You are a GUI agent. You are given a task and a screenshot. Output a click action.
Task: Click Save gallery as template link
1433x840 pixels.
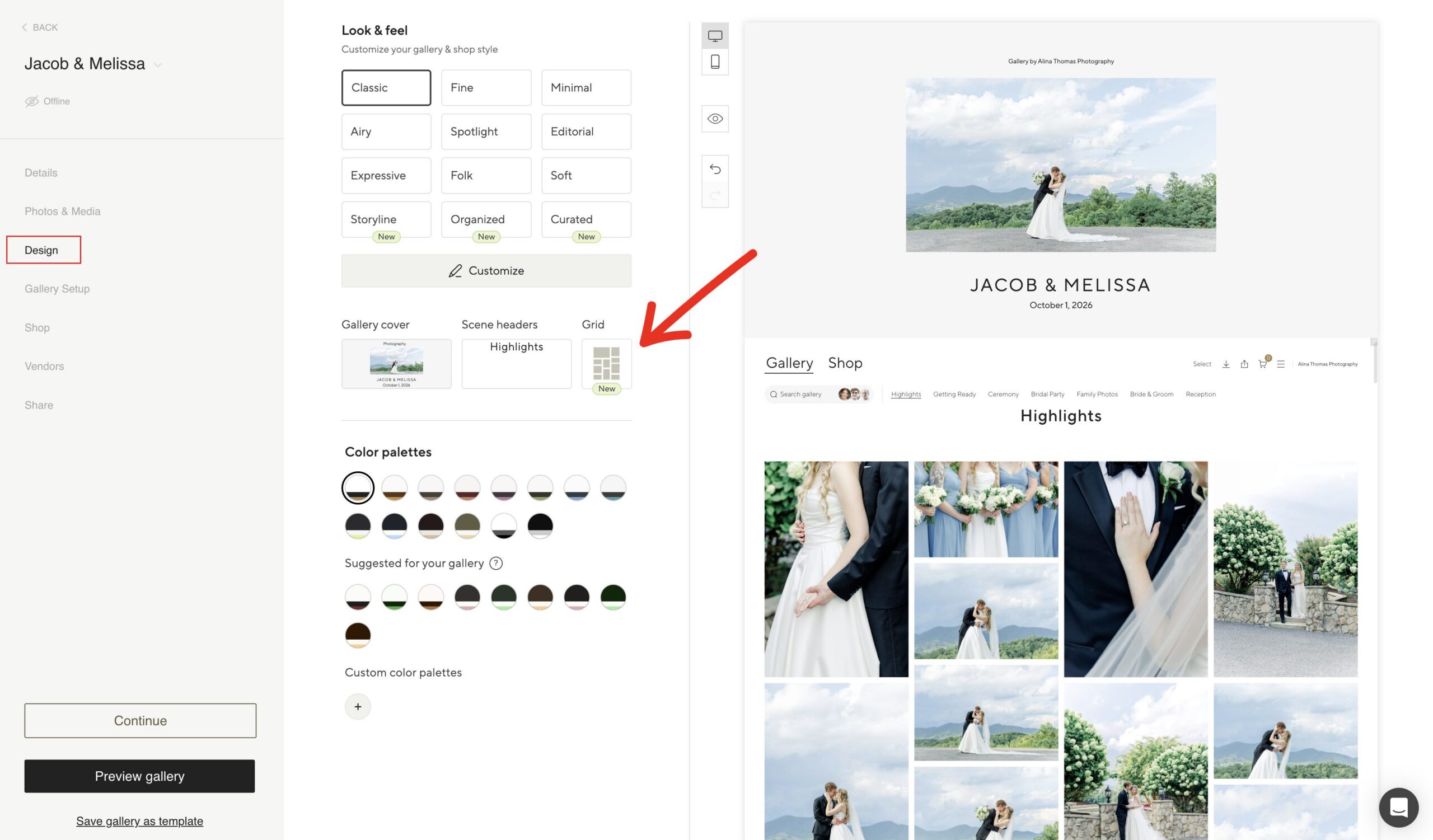point(139,821)
